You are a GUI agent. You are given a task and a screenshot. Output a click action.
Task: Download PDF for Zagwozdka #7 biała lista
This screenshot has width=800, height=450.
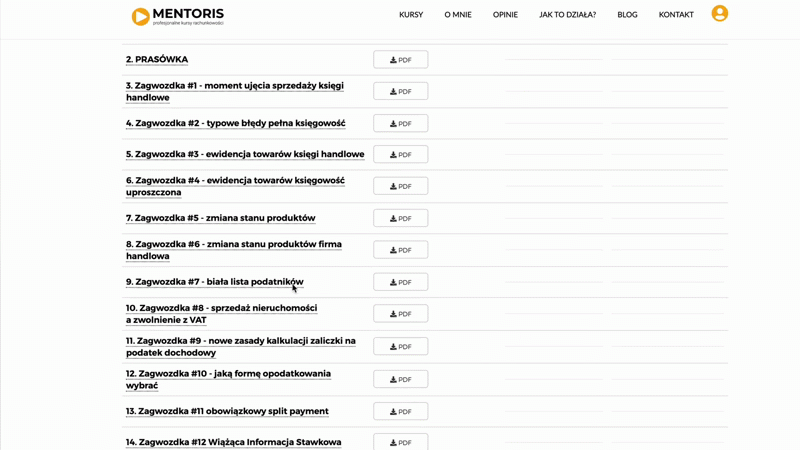401,282
